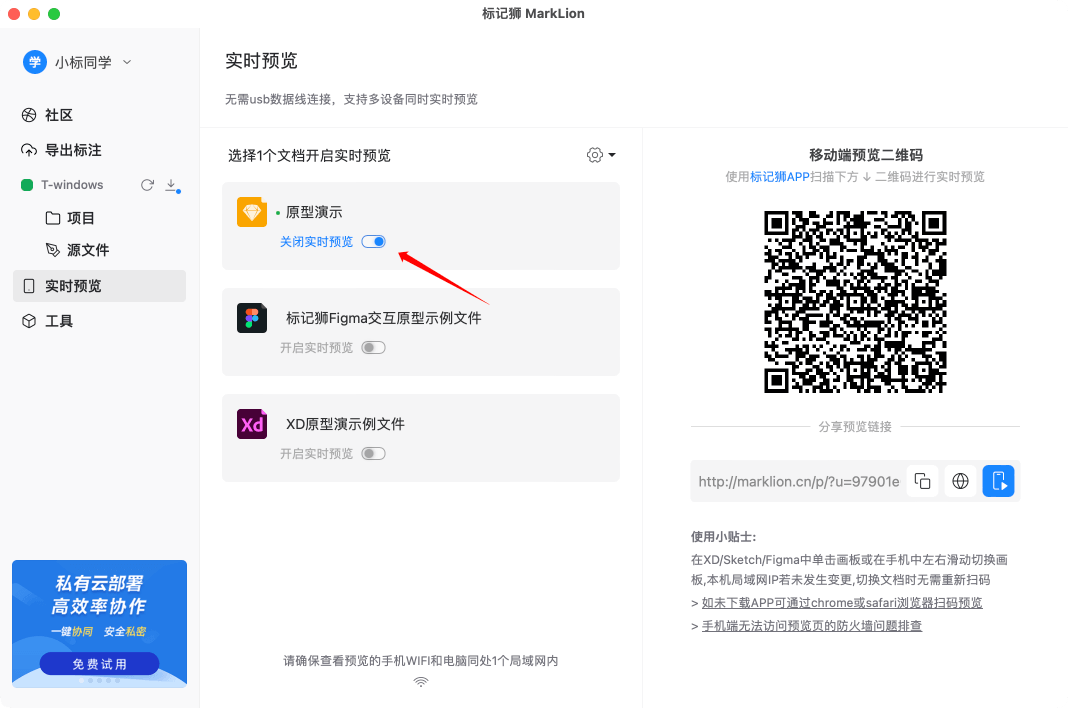
Task: Enable live preview for XD原型演示例文件
Action: [373, 454]
